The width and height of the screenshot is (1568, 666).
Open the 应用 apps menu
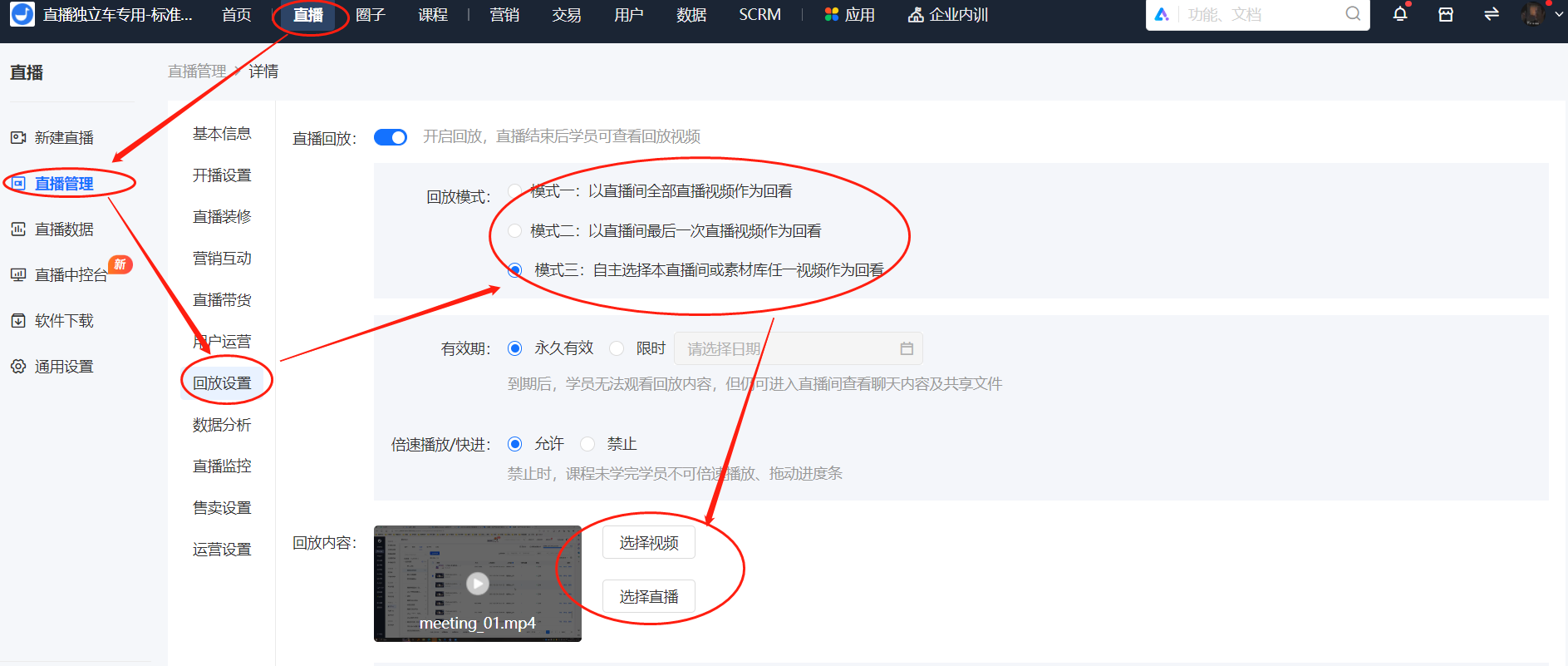pos(850,14)
